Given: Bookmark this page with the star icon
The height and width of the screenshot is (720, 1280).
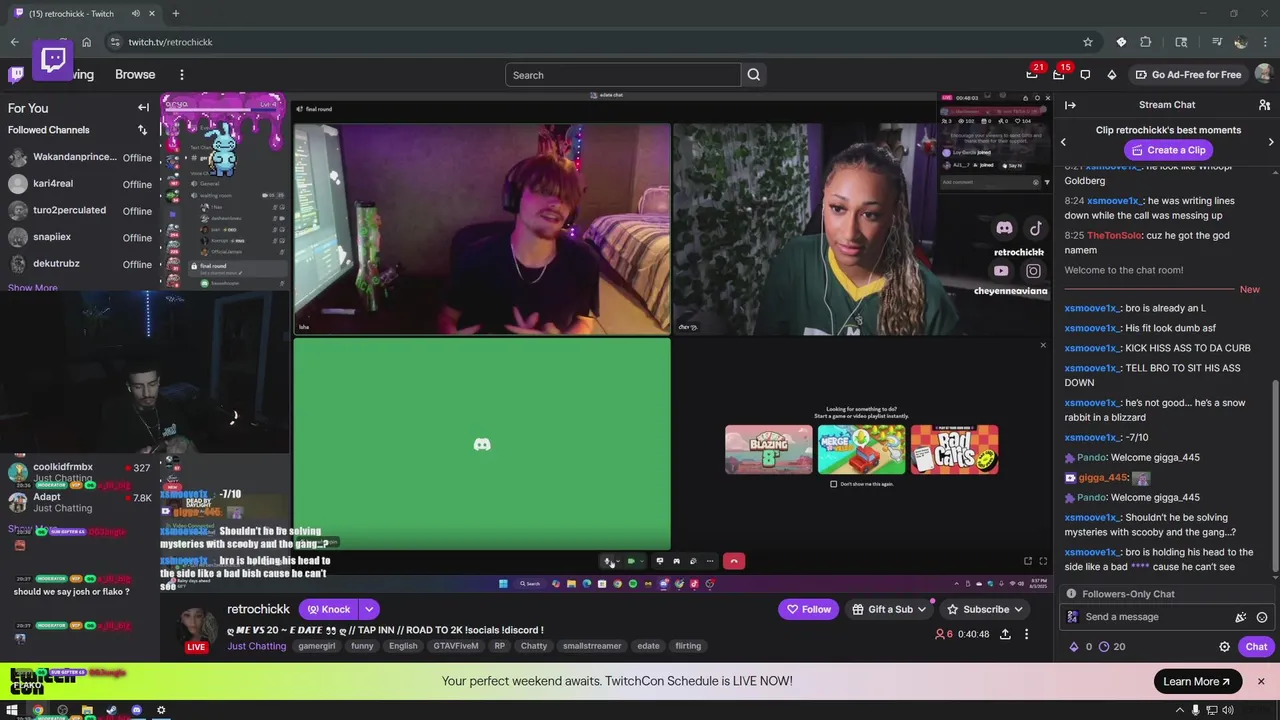Looking at the screenshot, I should (x=1088, y=42).
